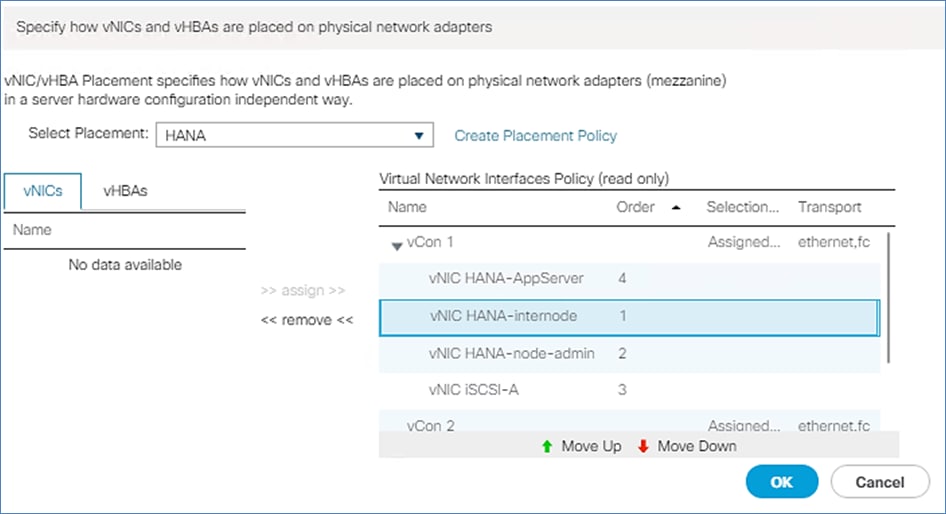
Task: Click the vertical scrollbar of policy table
Action: point(889,297)
